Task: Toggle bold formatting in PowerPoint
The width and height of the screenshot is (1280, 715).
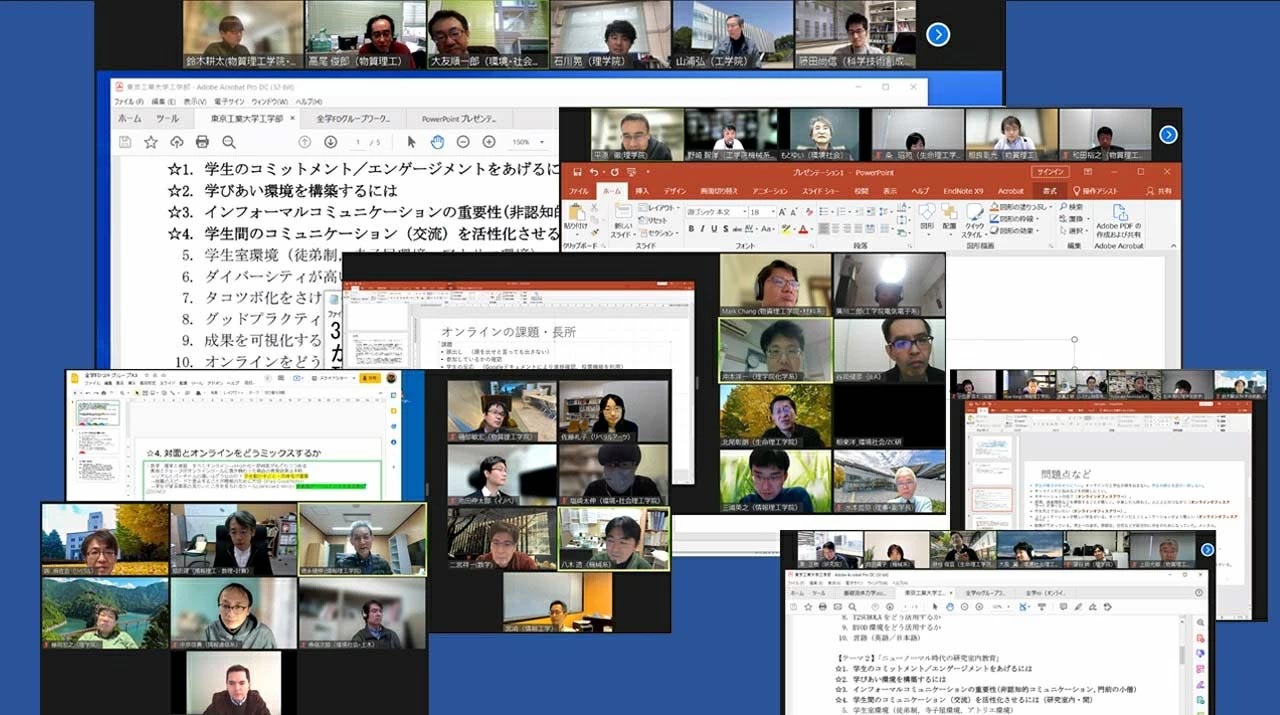Action: pos(689,227)
